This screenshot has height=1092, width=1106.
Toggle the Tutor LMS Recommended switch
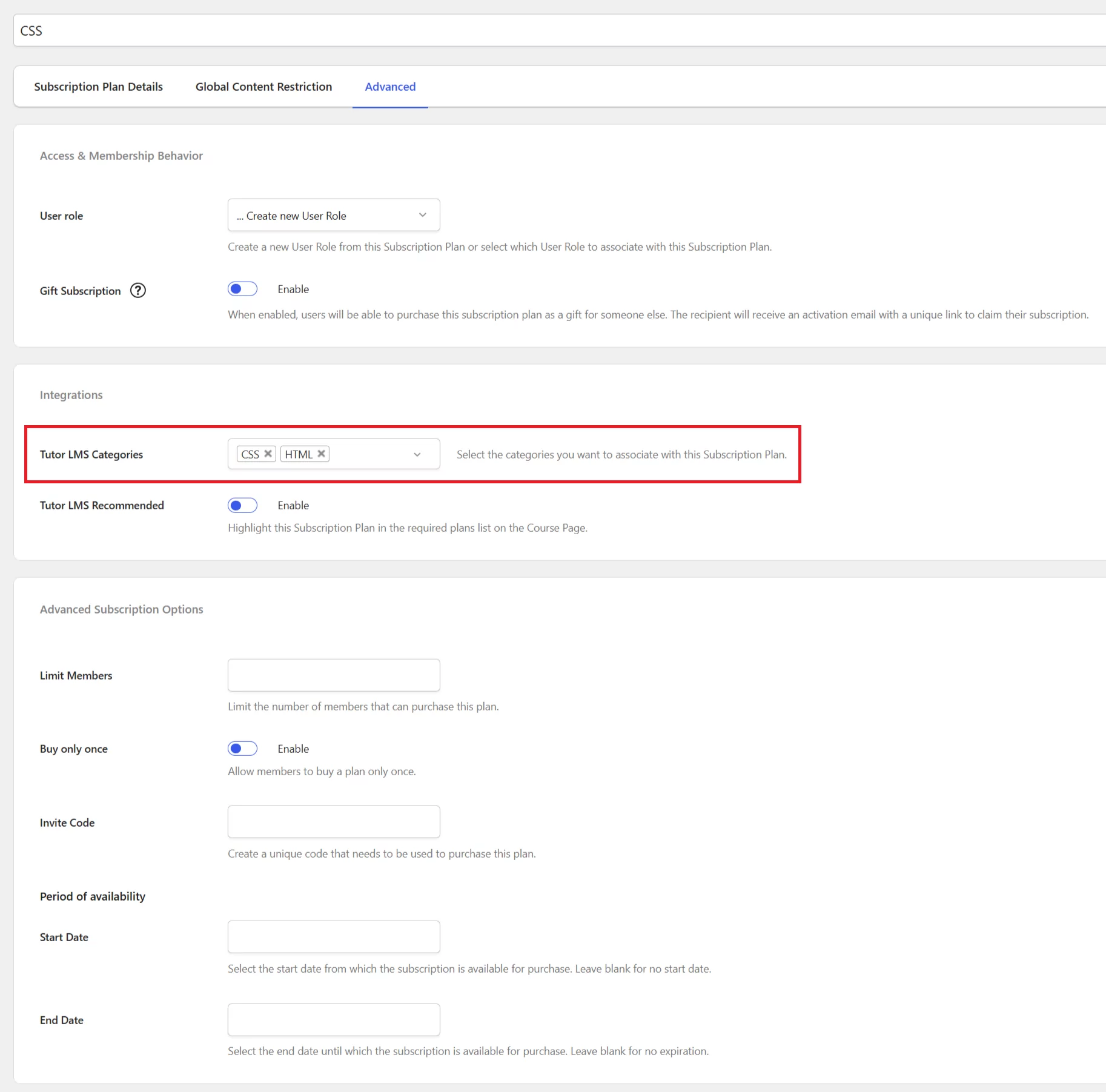(242, 505)
